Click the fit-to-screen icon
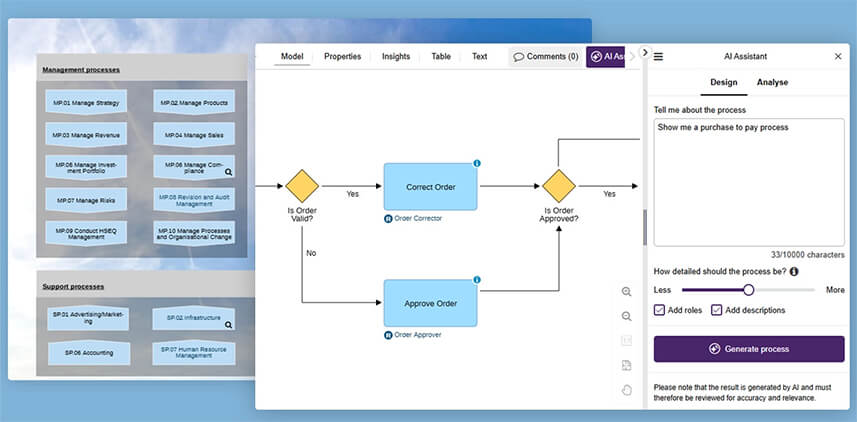 [627, 341]
